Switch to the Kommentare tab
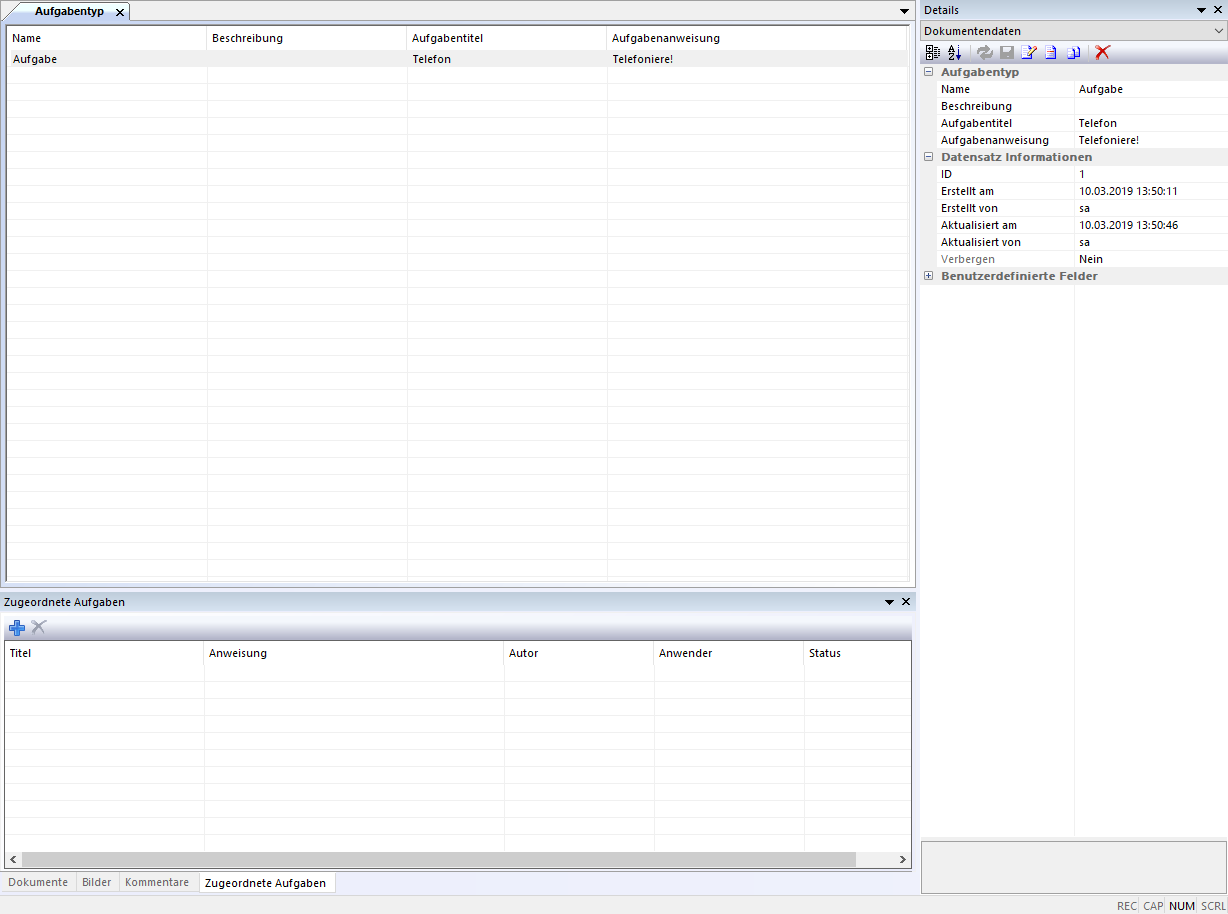 156,882
